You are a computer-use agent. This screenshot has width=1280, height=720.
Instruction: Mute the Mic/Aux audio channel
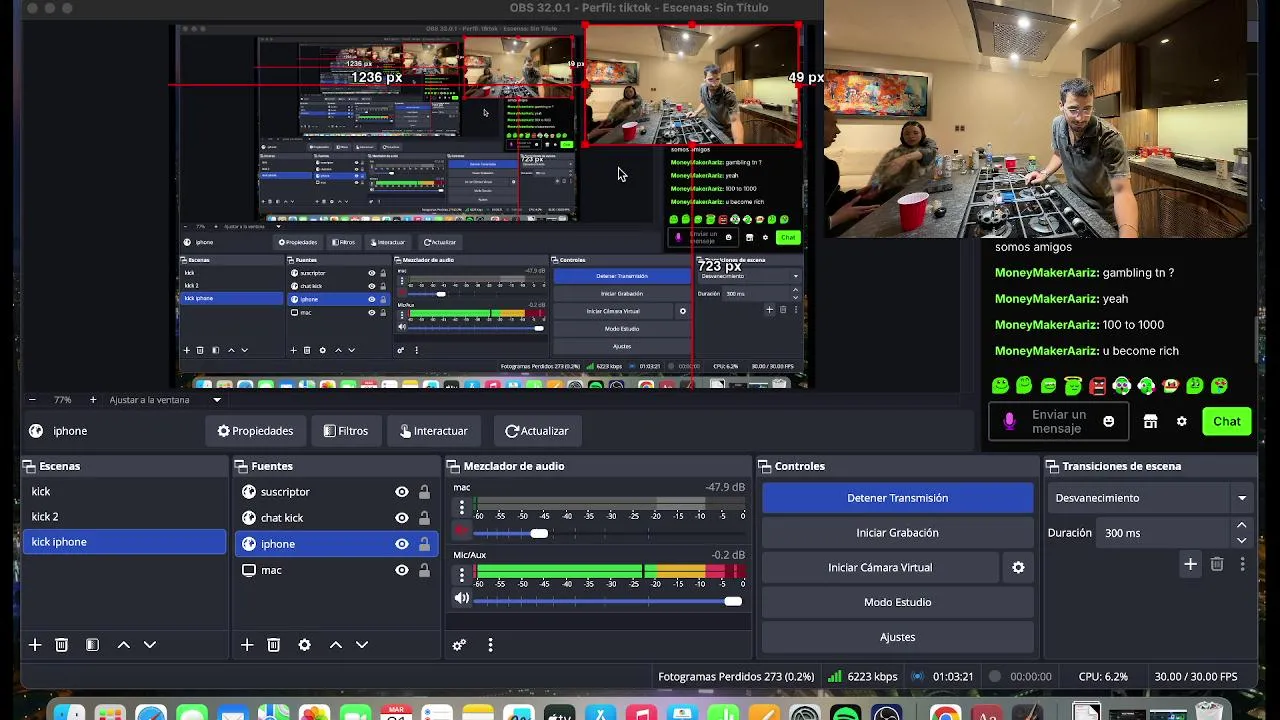pyautogui.click(x=462, y=599)
